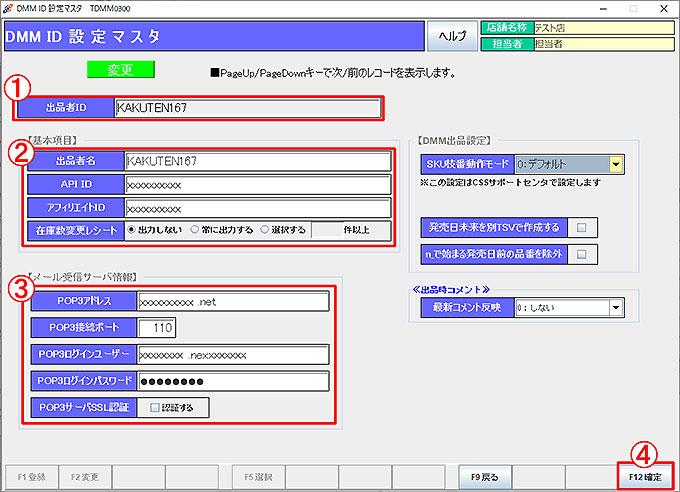Viewport: 680px width, 492px height.
Task: Expand the 最新コメント反映 dropdown
Action: point(616,308)
